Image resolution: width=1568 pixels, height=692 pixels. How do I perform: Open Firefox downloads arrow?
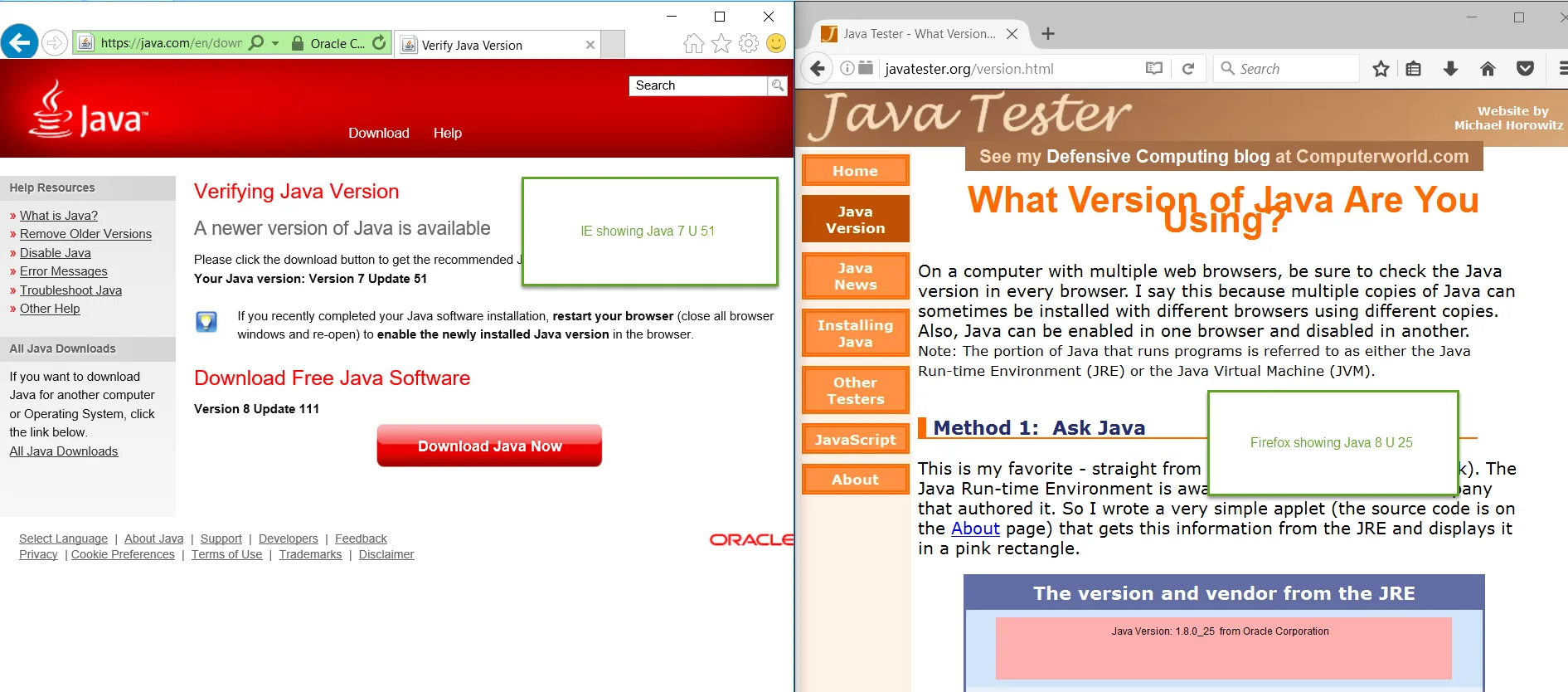click(x=1450, y=69)
